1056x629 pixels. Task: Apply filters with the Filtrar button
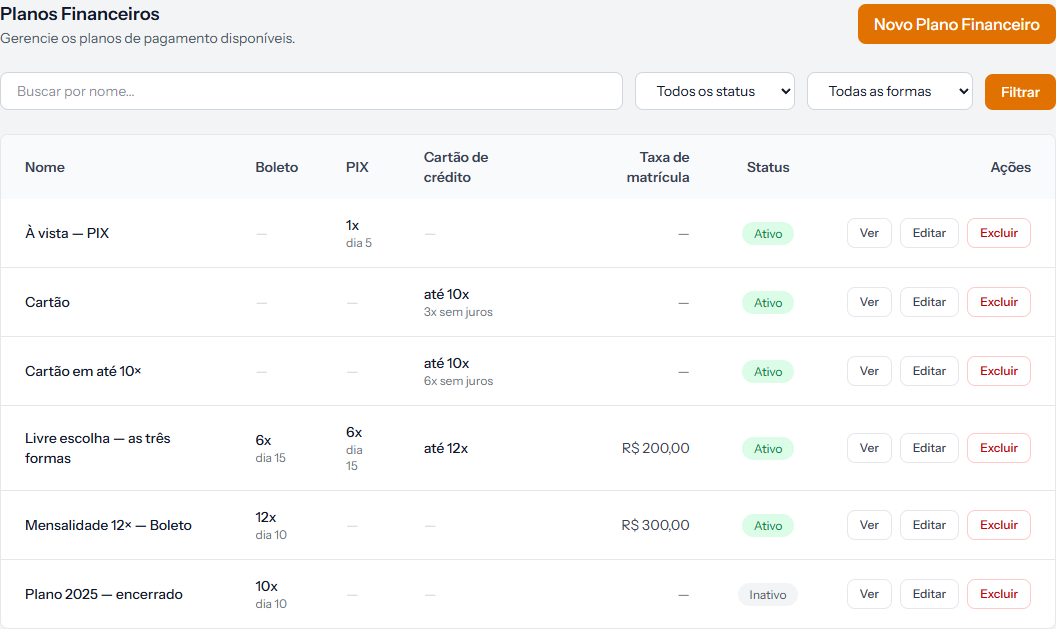1020,92
